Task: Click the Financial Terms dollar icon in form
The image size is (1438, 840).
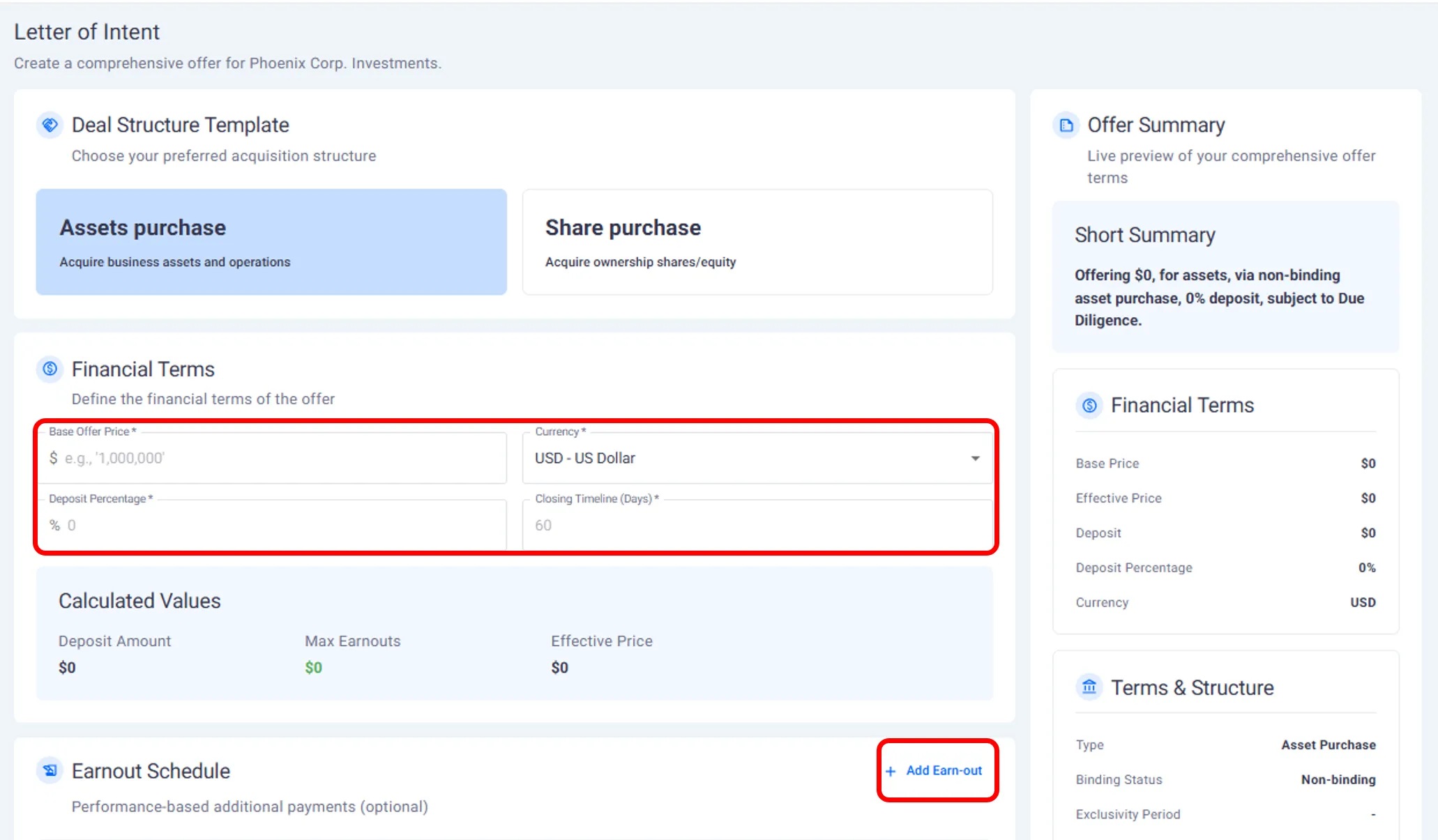Action: pos(50,369)
